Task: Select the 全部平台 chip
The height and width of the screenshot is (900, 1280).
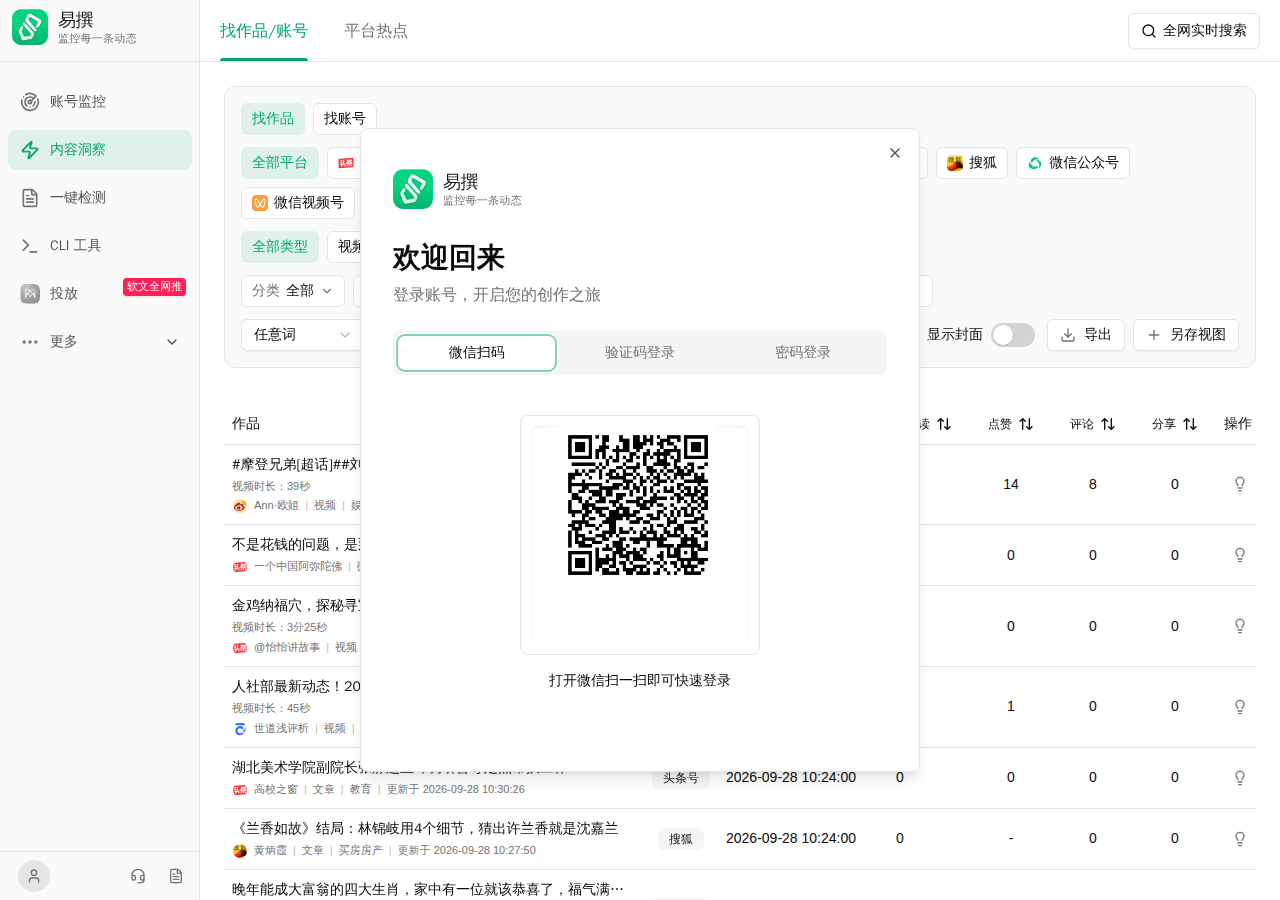Action: (x=280, y=163)
